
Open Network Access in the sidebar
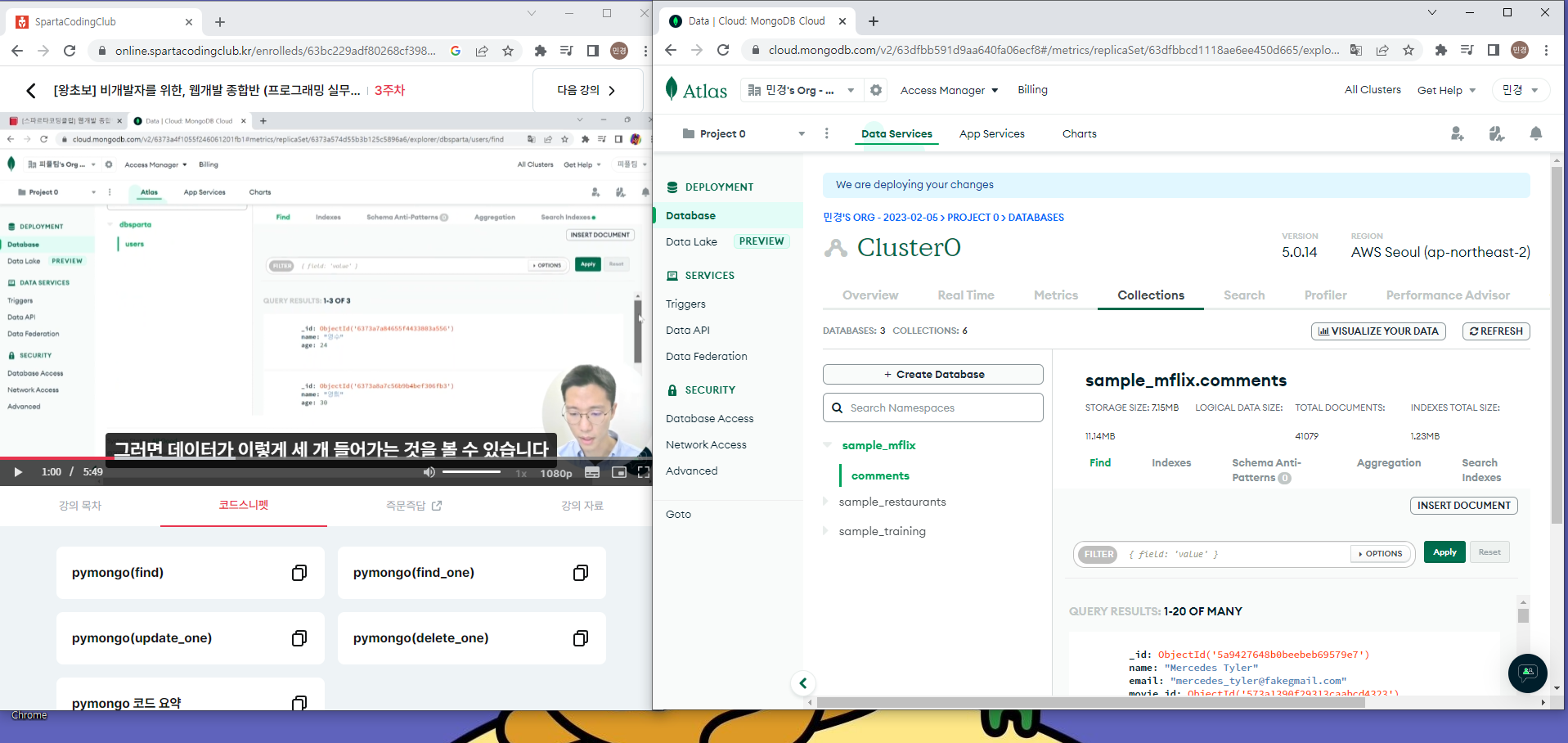706,444
